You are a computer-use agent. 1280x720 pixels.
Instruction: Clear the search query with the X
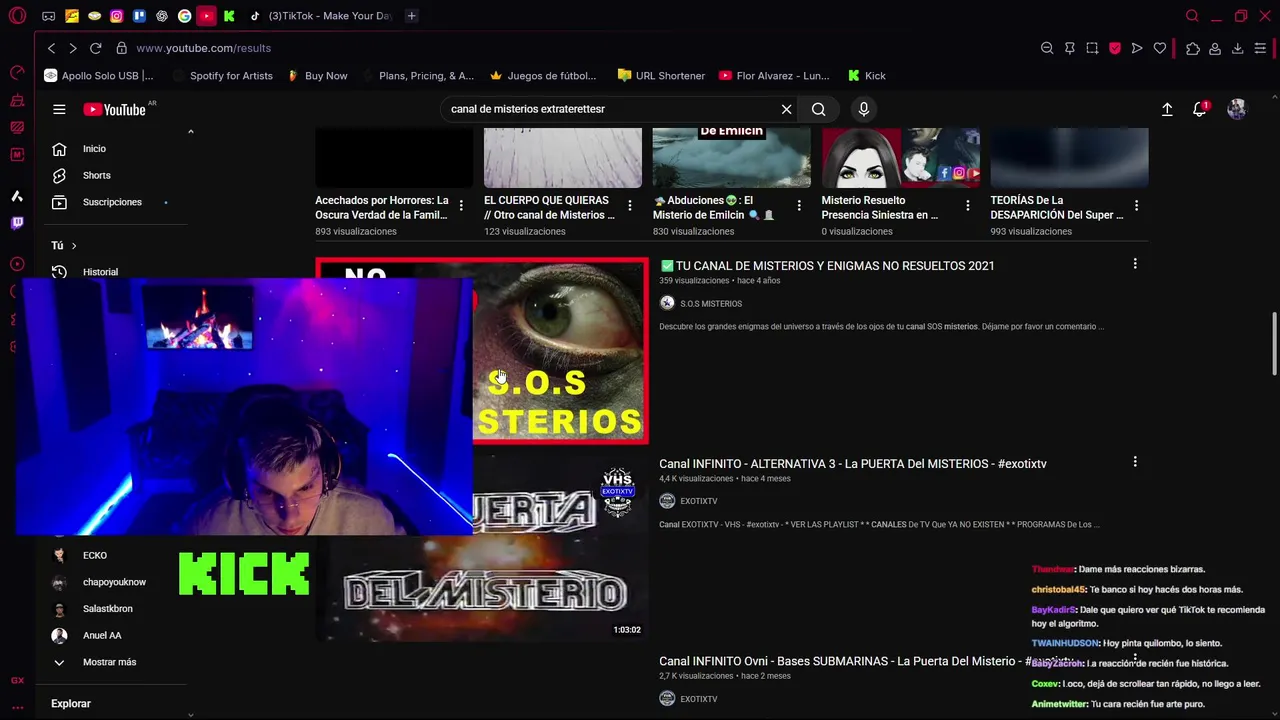[786, 109]
